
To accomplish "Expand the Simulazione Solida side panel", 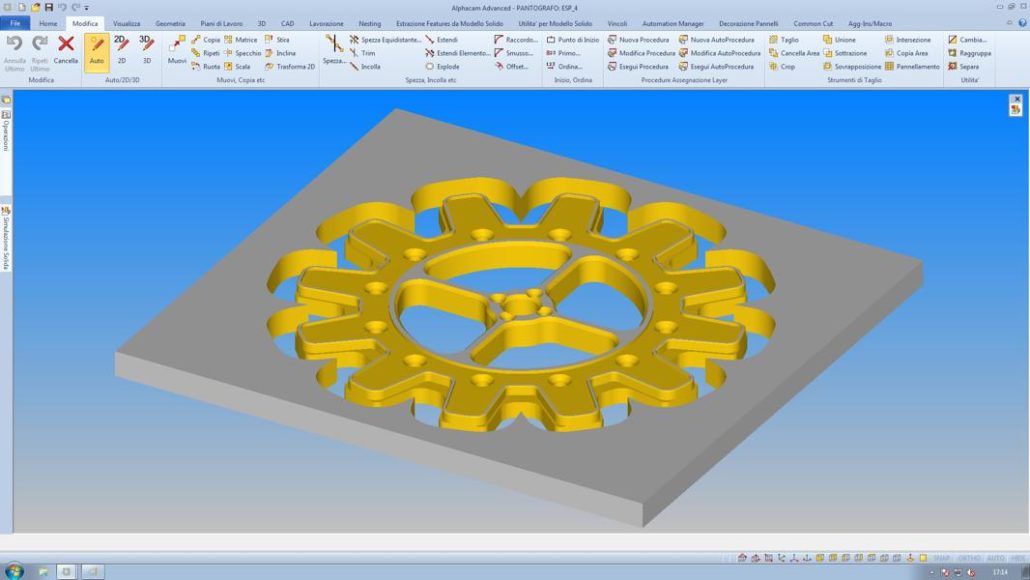I will pos(6,238).
